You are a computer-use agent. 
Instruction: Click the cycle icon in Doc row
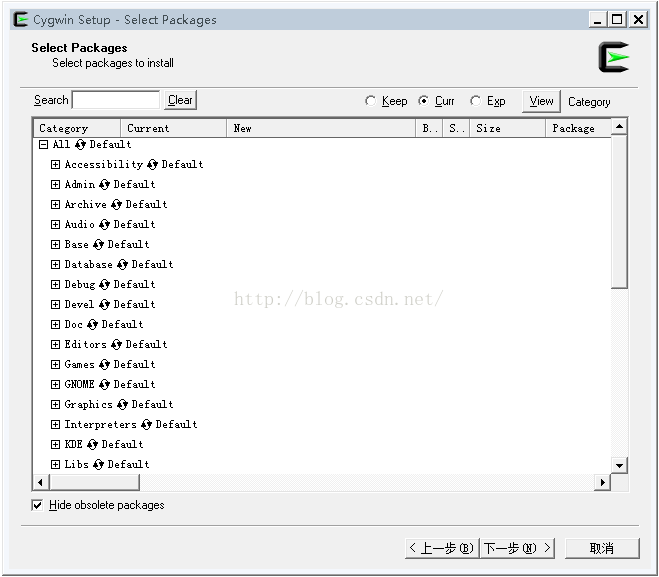click(x=92, y=324)
